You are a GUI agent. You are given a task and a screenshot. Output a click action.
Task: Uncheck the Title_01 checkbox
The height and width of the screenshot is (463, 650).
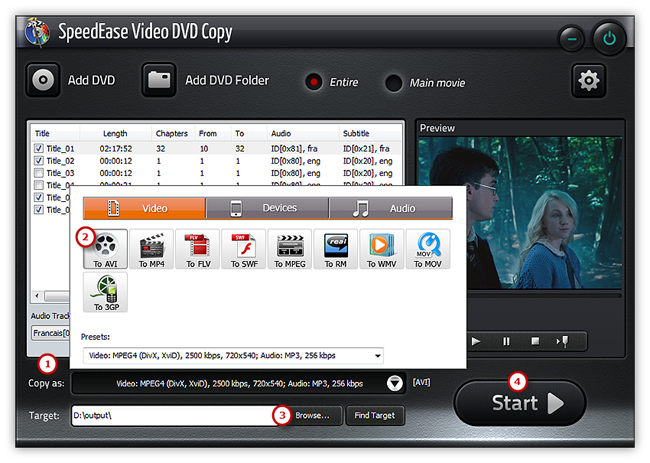(x=39, y=148)
